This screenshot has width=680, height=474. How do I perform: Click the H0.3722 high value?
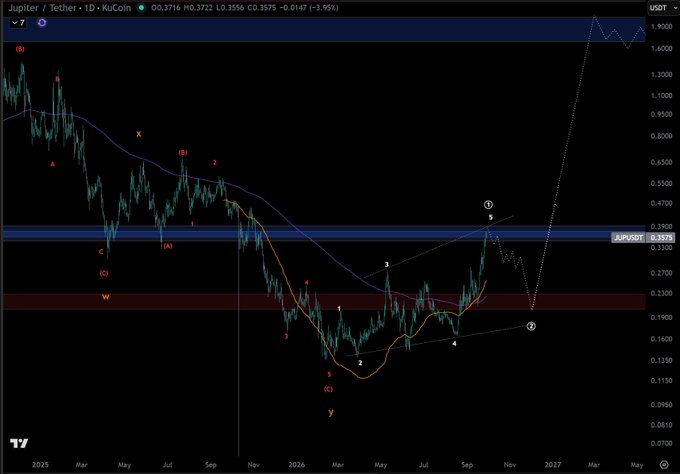[198, 8]
